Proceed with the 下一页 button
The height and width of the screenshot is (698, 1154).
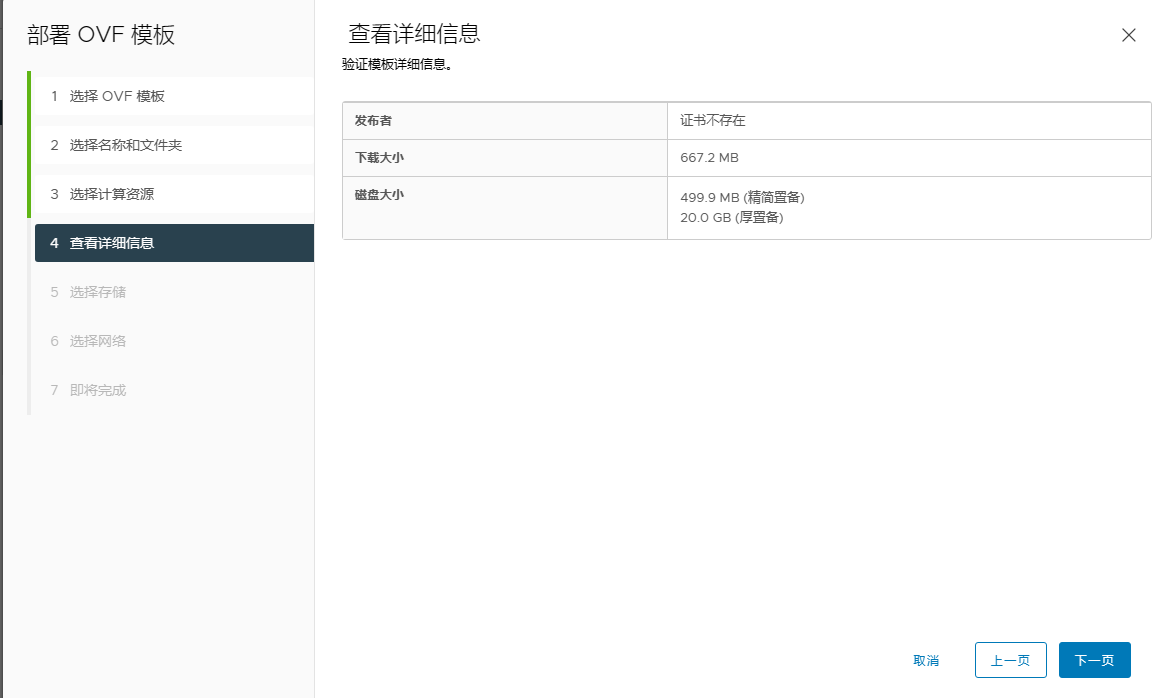[1094, 660]
